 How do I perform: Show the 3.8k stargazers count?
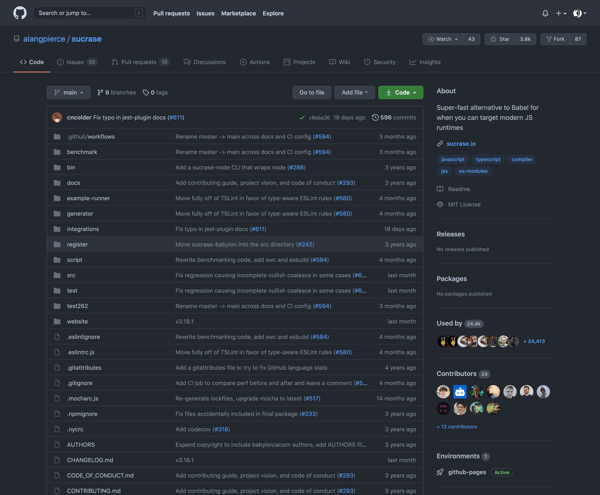click(x=525, y=39)
